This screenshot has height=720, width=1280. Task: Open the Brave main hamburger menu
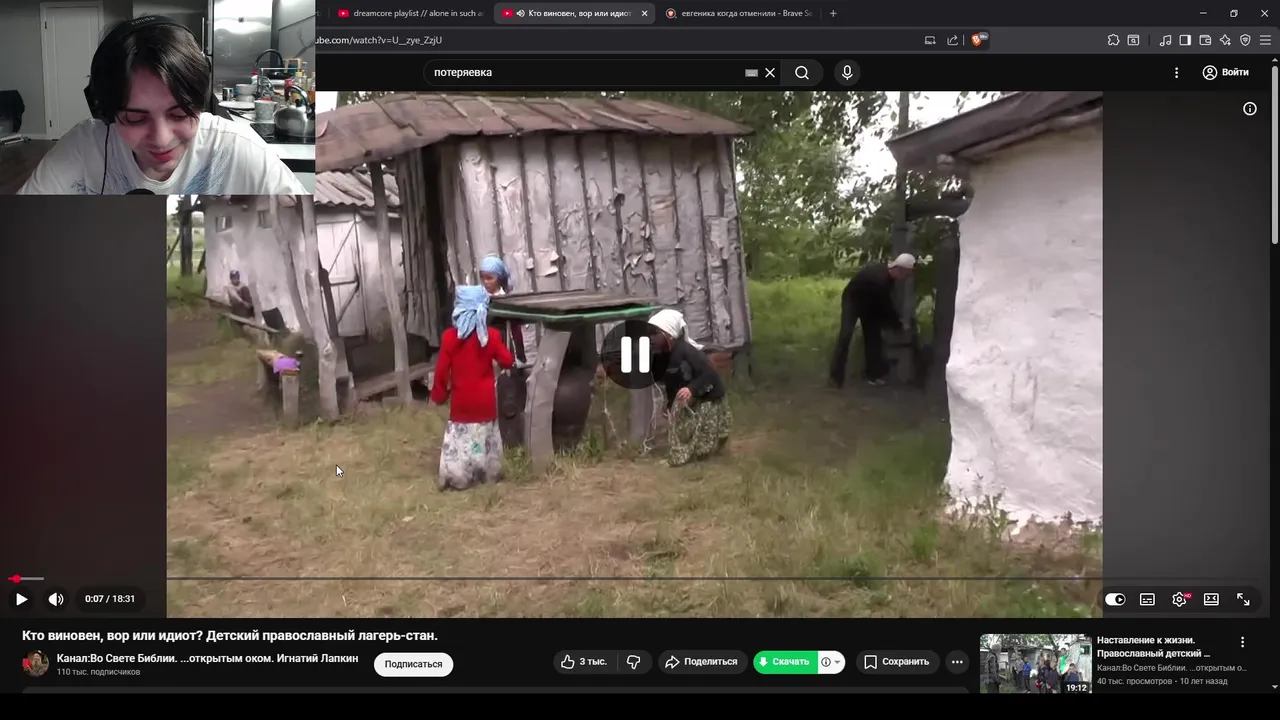point(1265,40)
